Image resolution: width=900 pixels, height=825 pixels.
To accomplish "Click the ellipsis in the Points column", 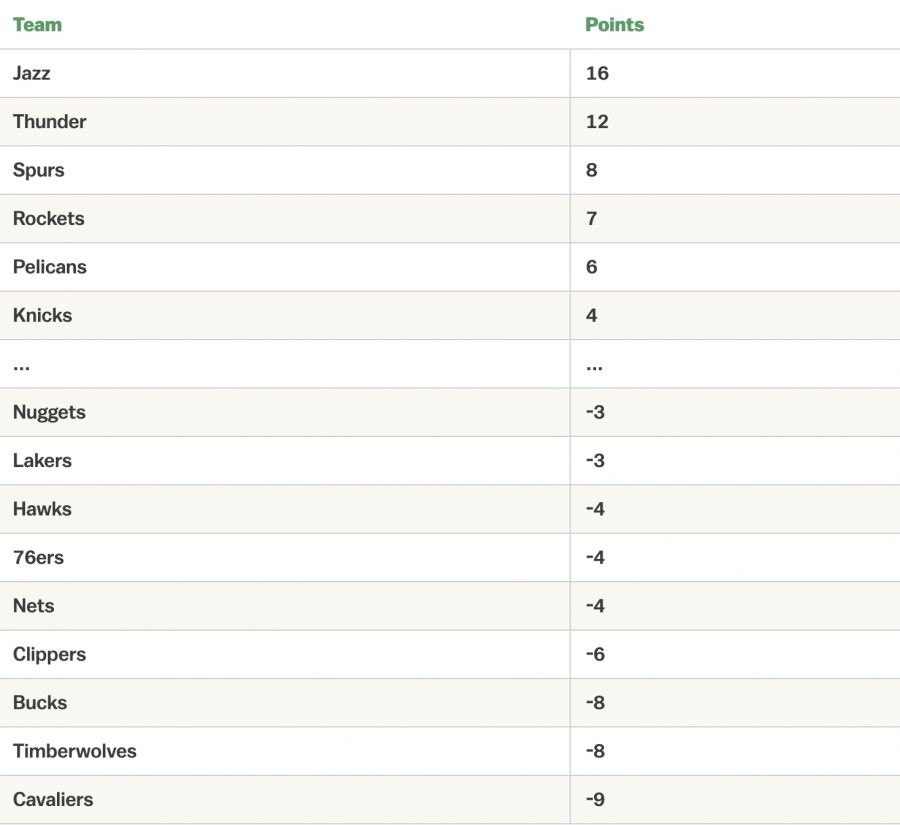I will (x=594, y=366).
